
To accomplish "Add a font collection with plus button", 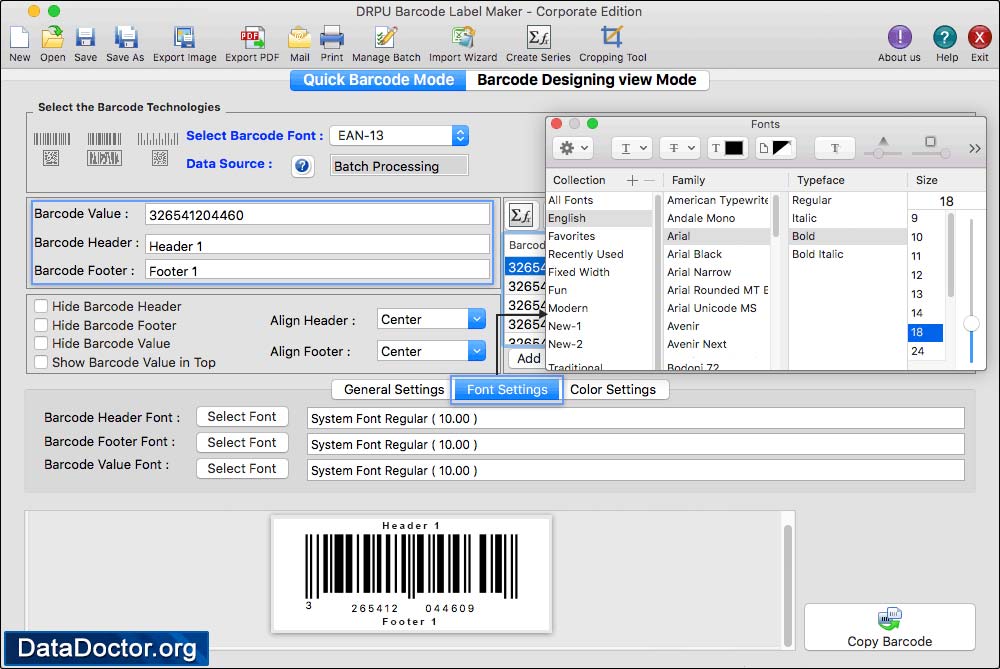I will (632, 180).
